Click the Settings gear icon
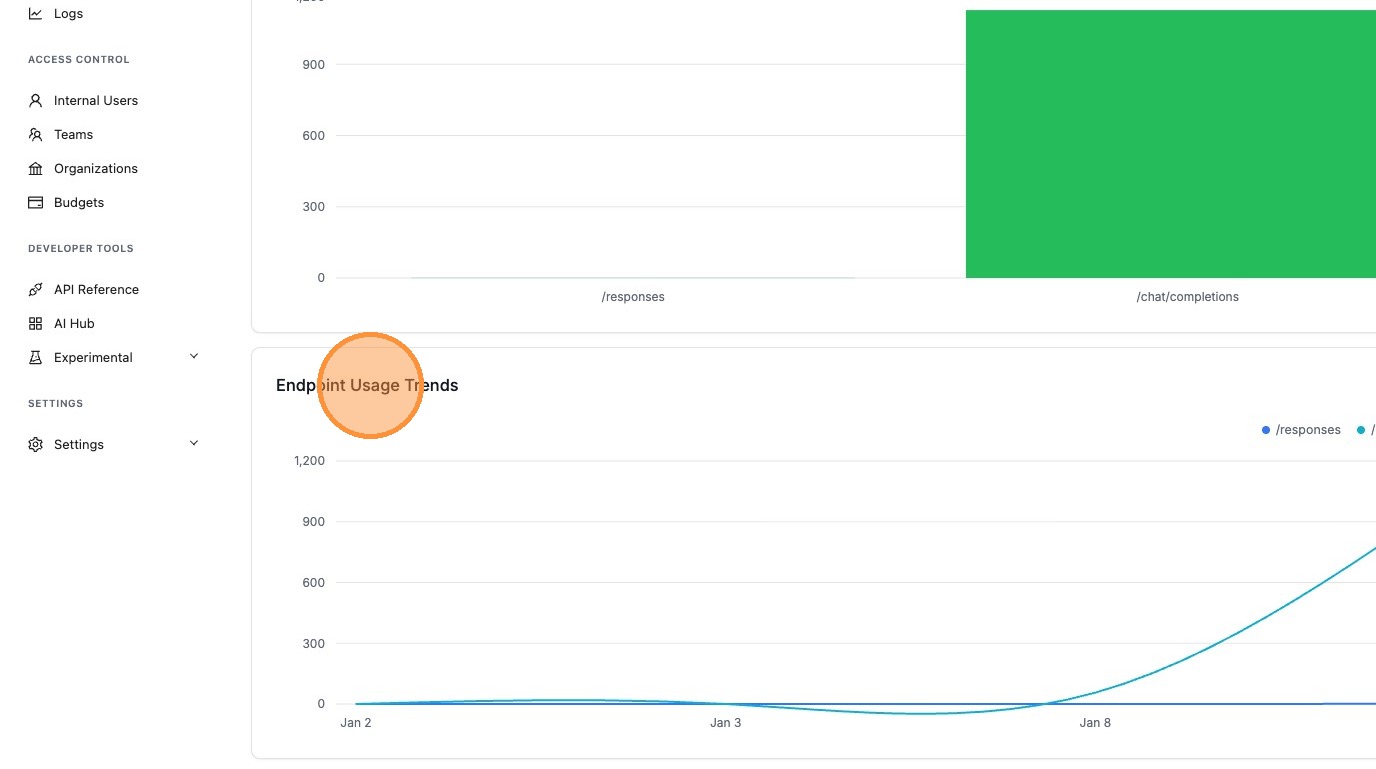This screenshot has height=769, width=1376. point(36,445)
